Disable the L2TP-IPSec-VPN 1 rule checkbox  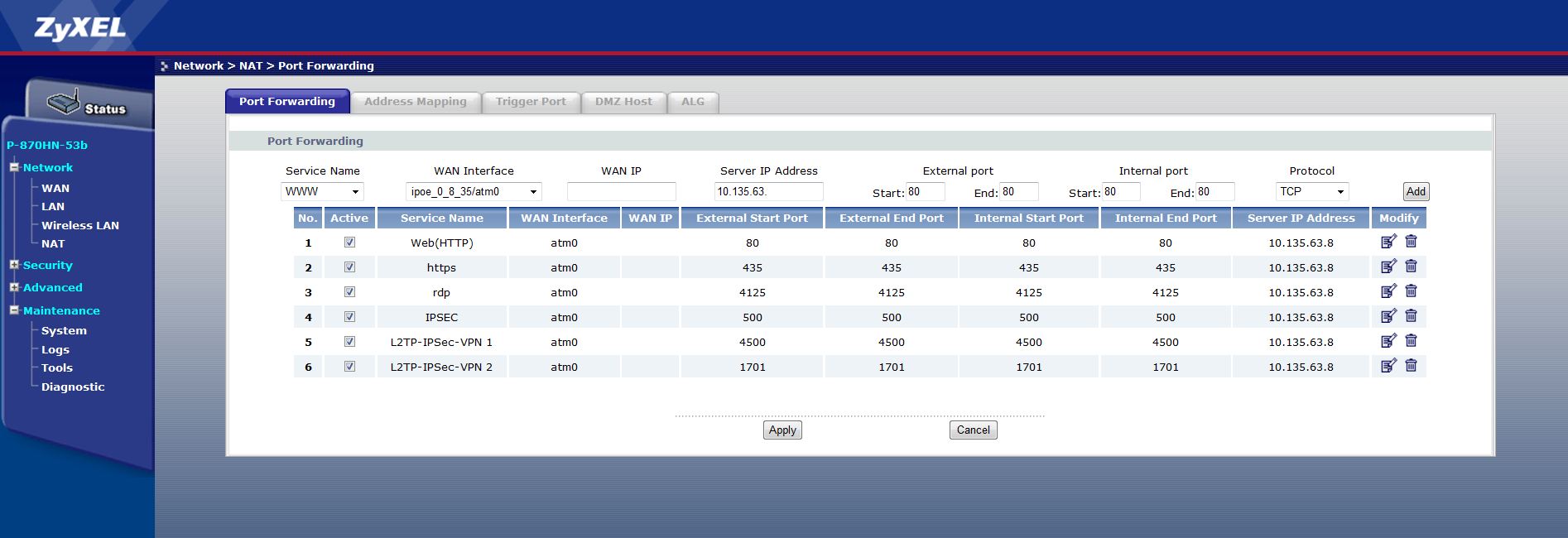pos(349,342)
